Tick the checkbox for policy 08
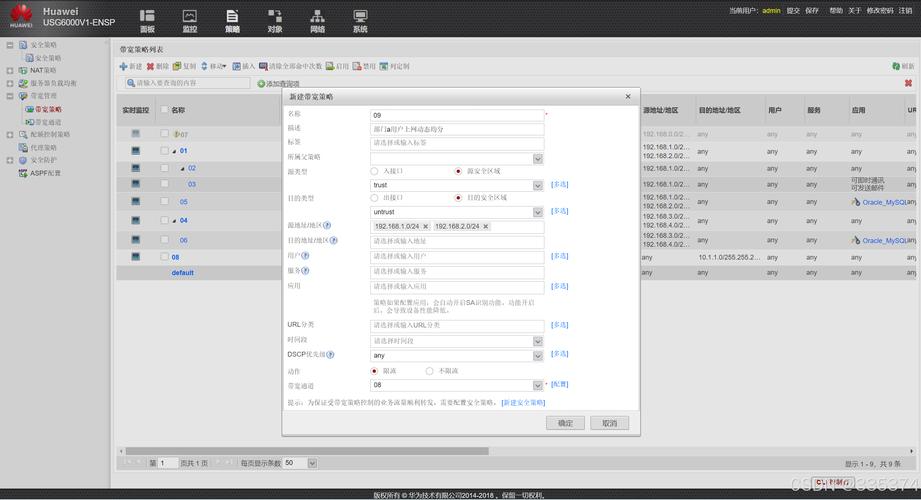Image resolution: width=921 pixels, height=500 pixels. [164, 257]
